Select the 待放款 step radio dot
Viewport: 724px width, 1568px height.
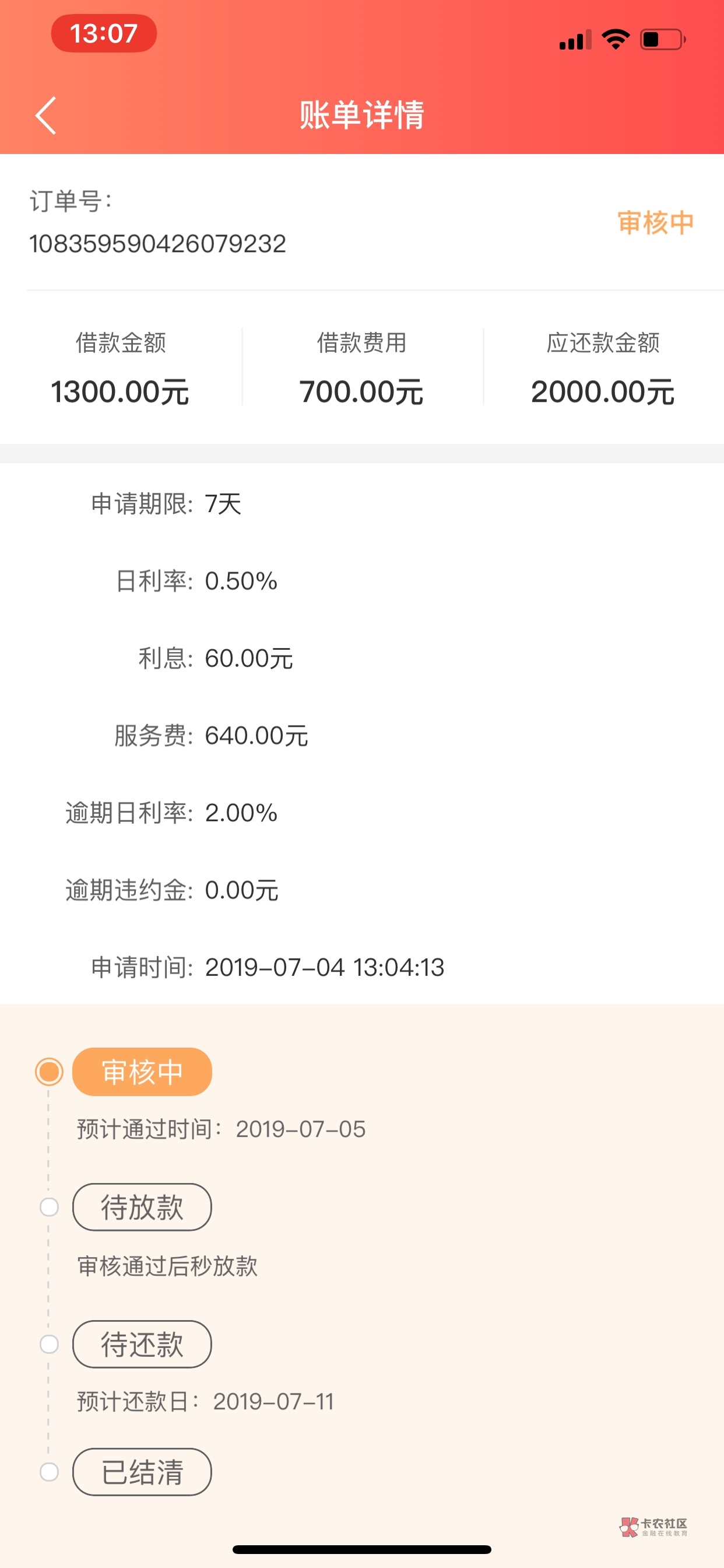point(50,1207)
